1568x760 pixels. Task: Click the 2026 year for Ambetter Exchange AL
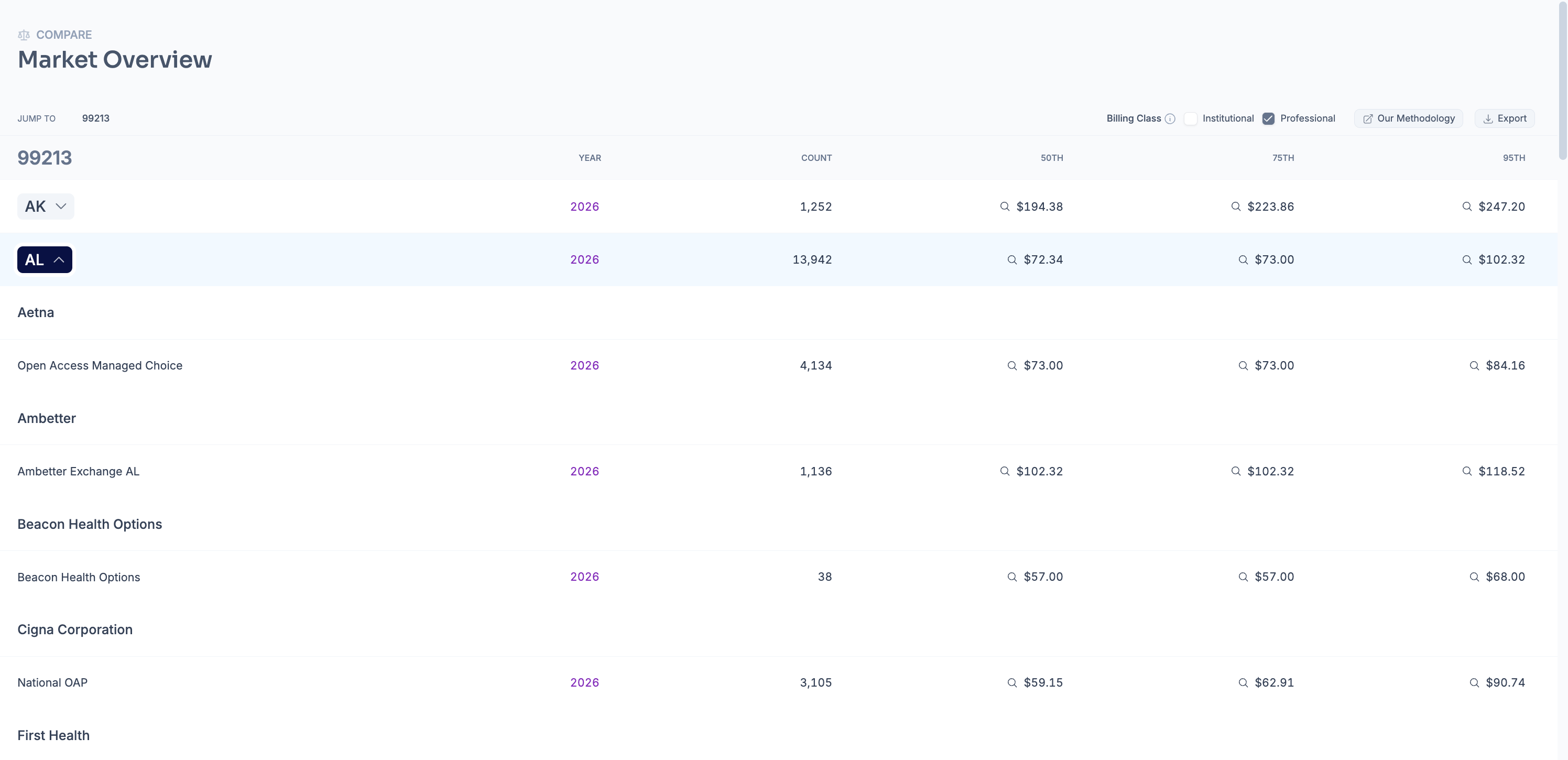tap(584, 471)
